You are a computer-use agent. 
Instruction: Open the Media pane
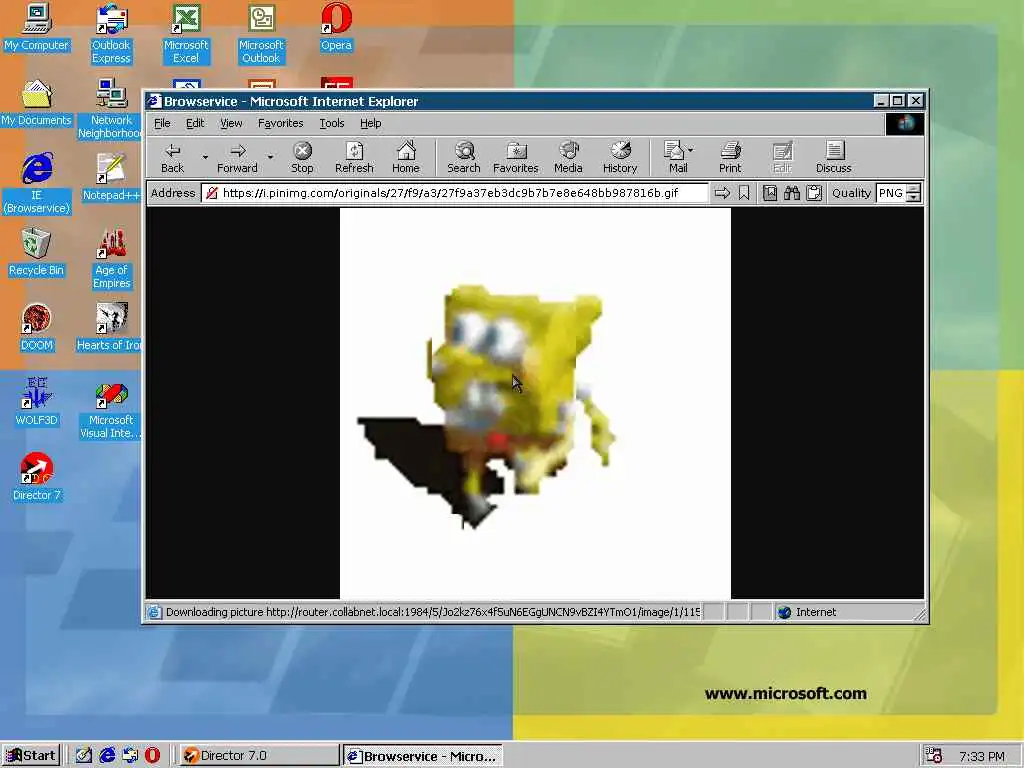pyautogui.click(x=568, y=157)
